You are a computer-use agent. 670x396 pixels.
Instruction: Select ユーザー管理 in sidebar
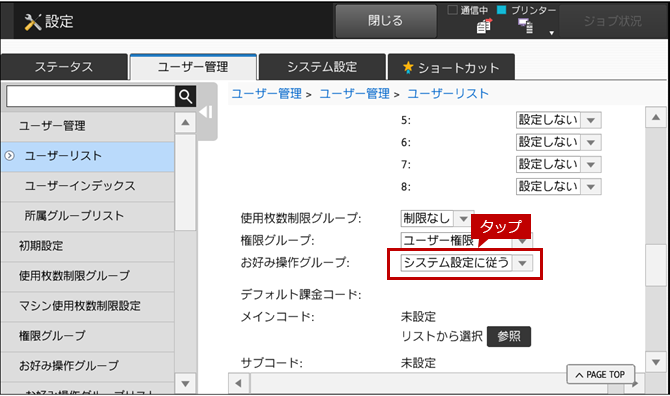(x=88, y=126)
